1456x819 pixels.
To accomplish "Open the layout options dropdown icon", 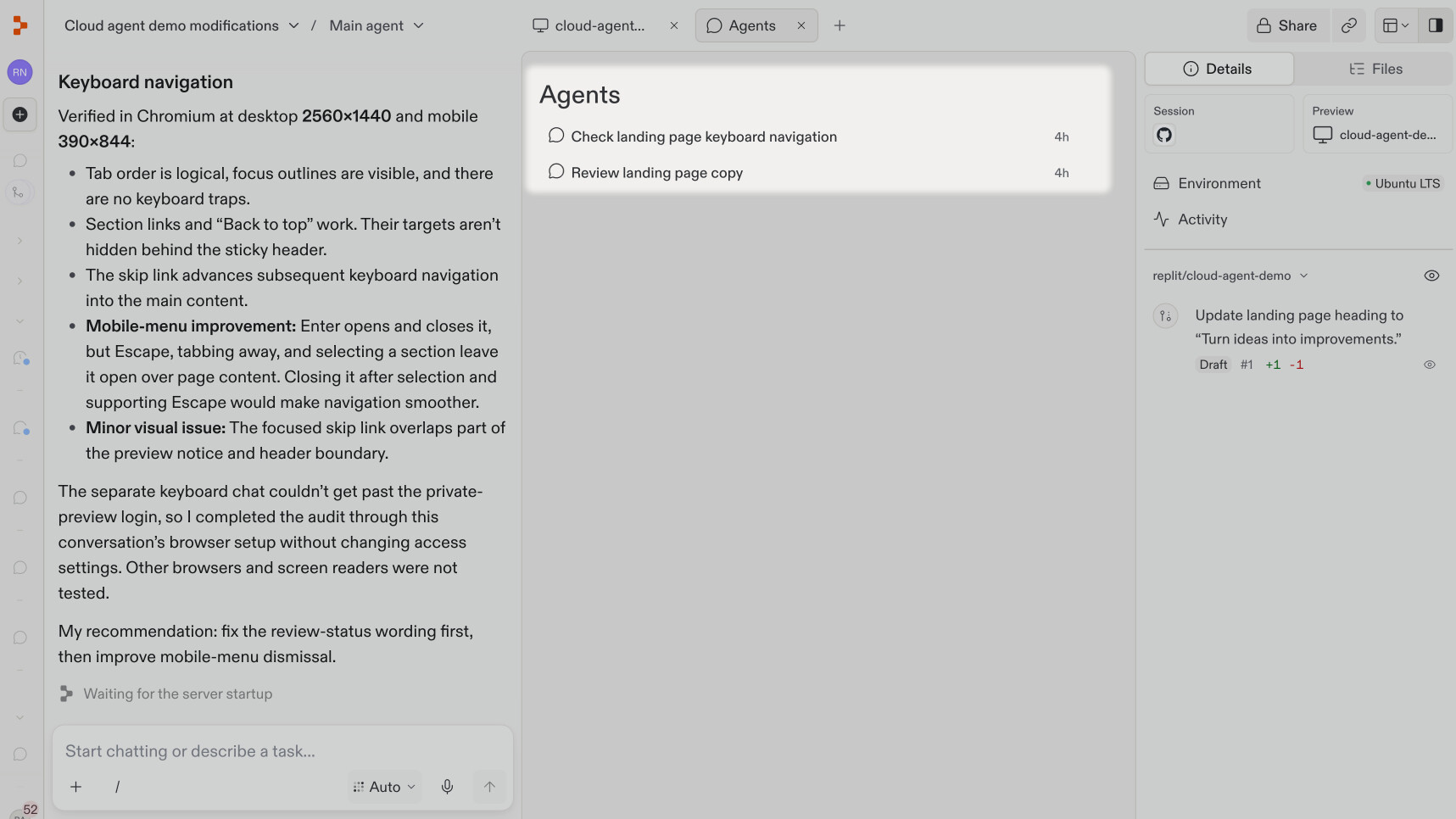I will (1396, 25).
